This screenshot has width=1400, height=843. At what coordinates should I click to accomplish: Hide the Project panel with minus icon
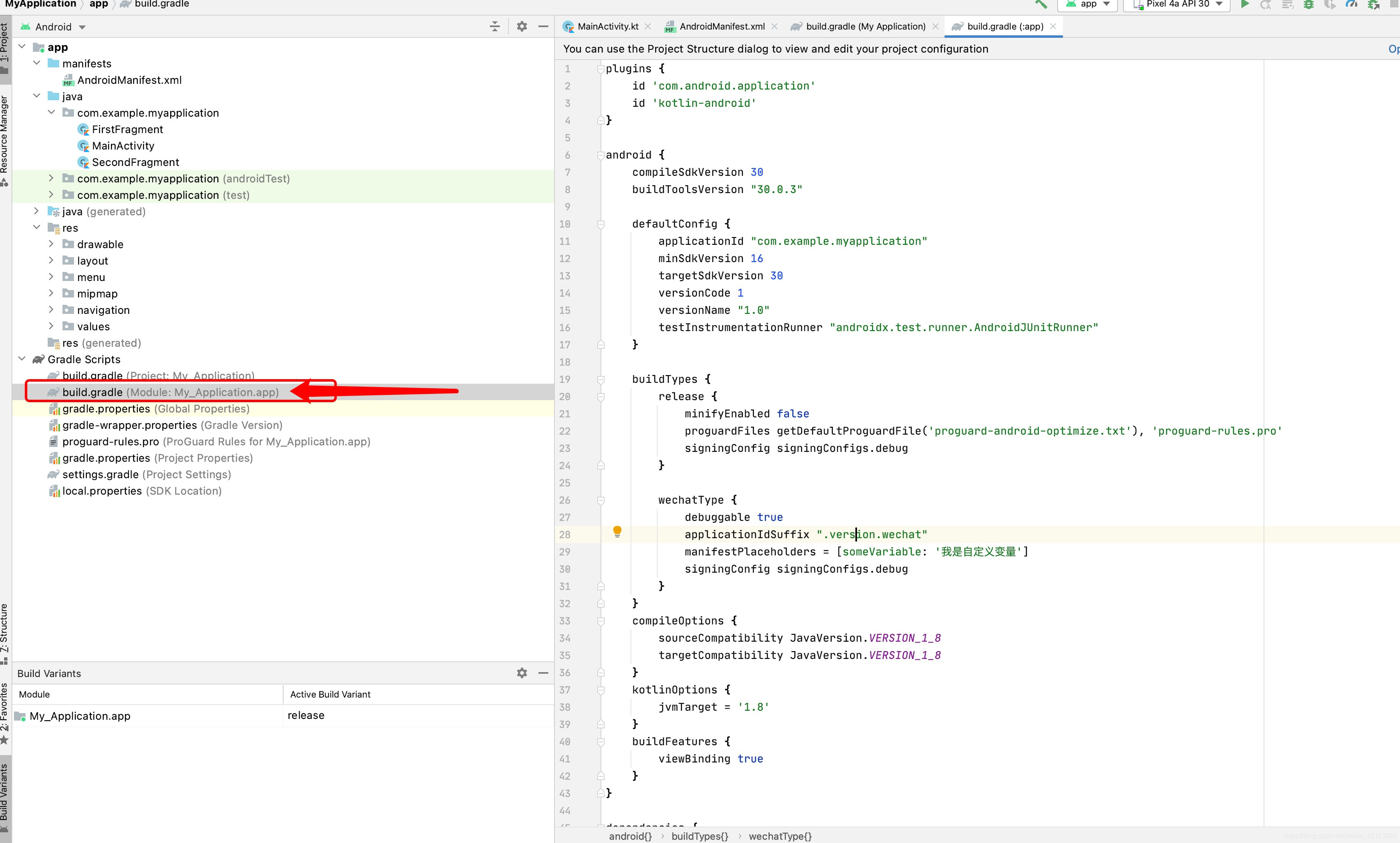click(543, 26)
